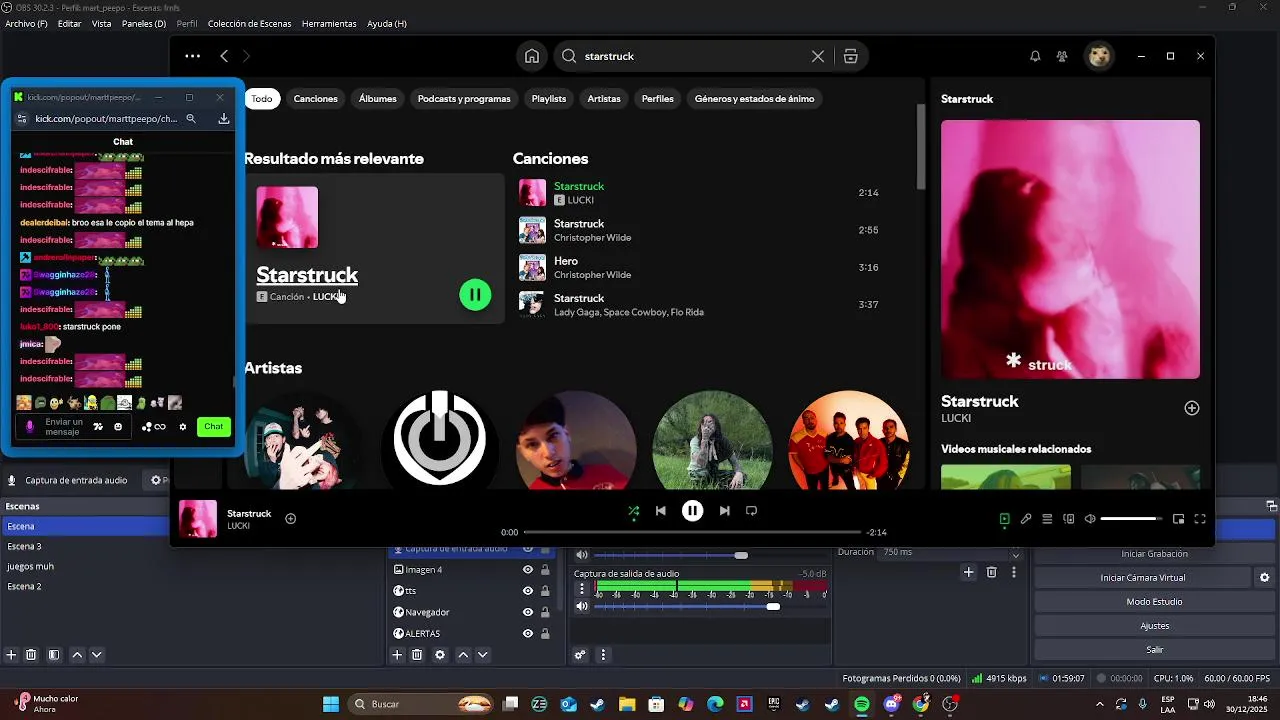
Task: Select the Todo filter chip
Action: (x=262, y=99)
